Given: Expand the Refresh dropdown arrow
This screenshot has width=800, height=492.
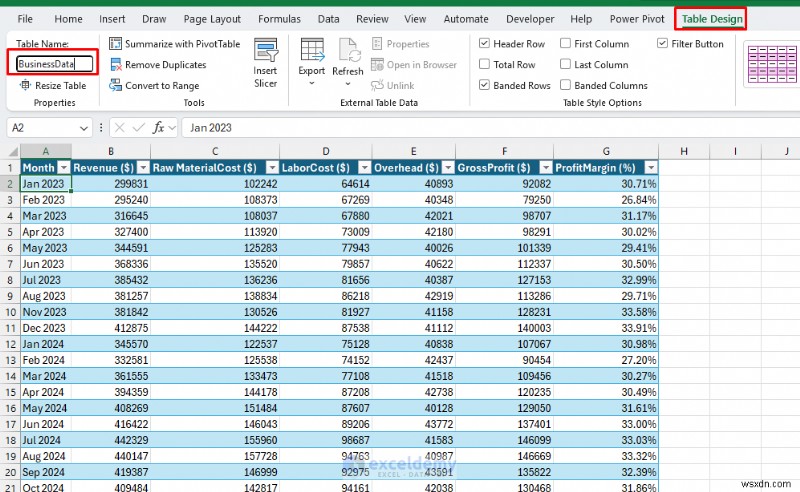Looking at the screenshot, I should coord(348,84).
